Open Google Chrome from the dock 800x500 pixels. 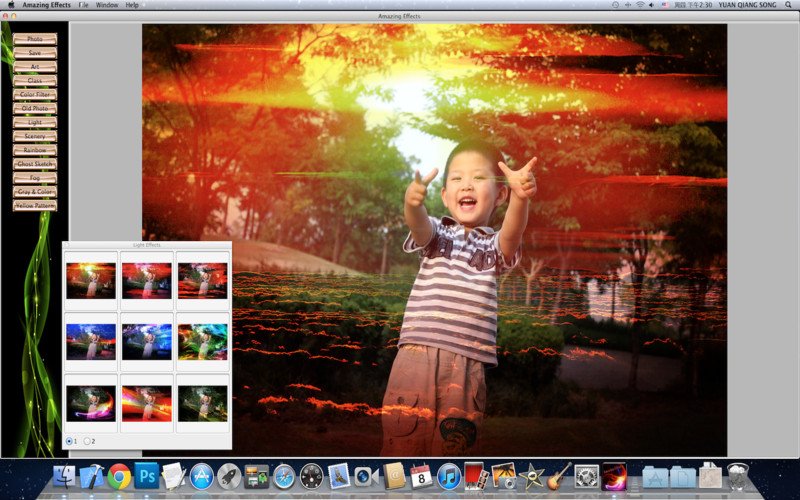tap(120, 477)
